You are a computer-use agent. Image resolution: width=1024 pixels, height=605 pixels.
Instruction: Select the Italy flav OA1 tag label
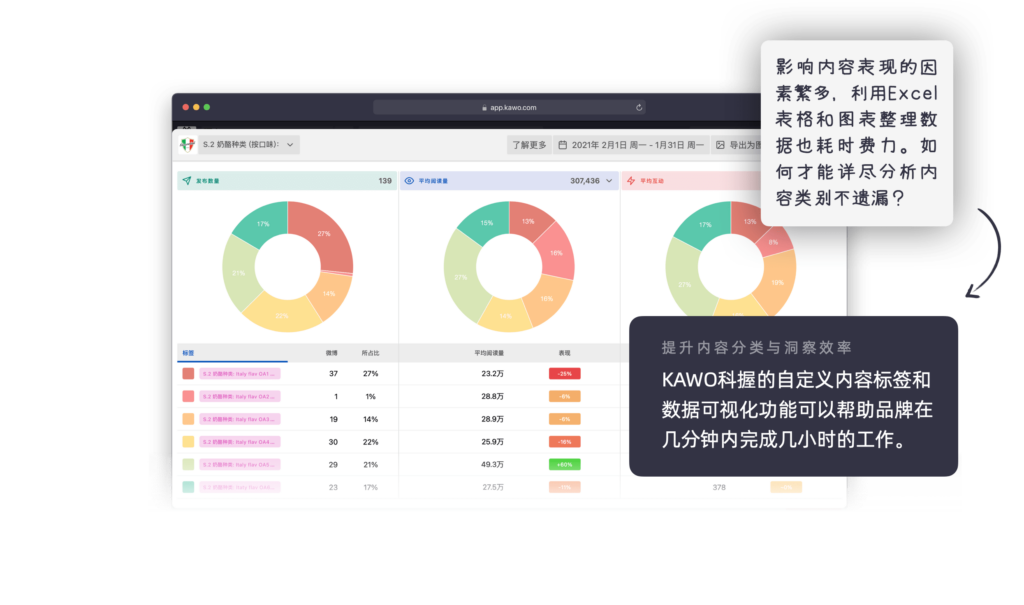[x=240, y=374]
